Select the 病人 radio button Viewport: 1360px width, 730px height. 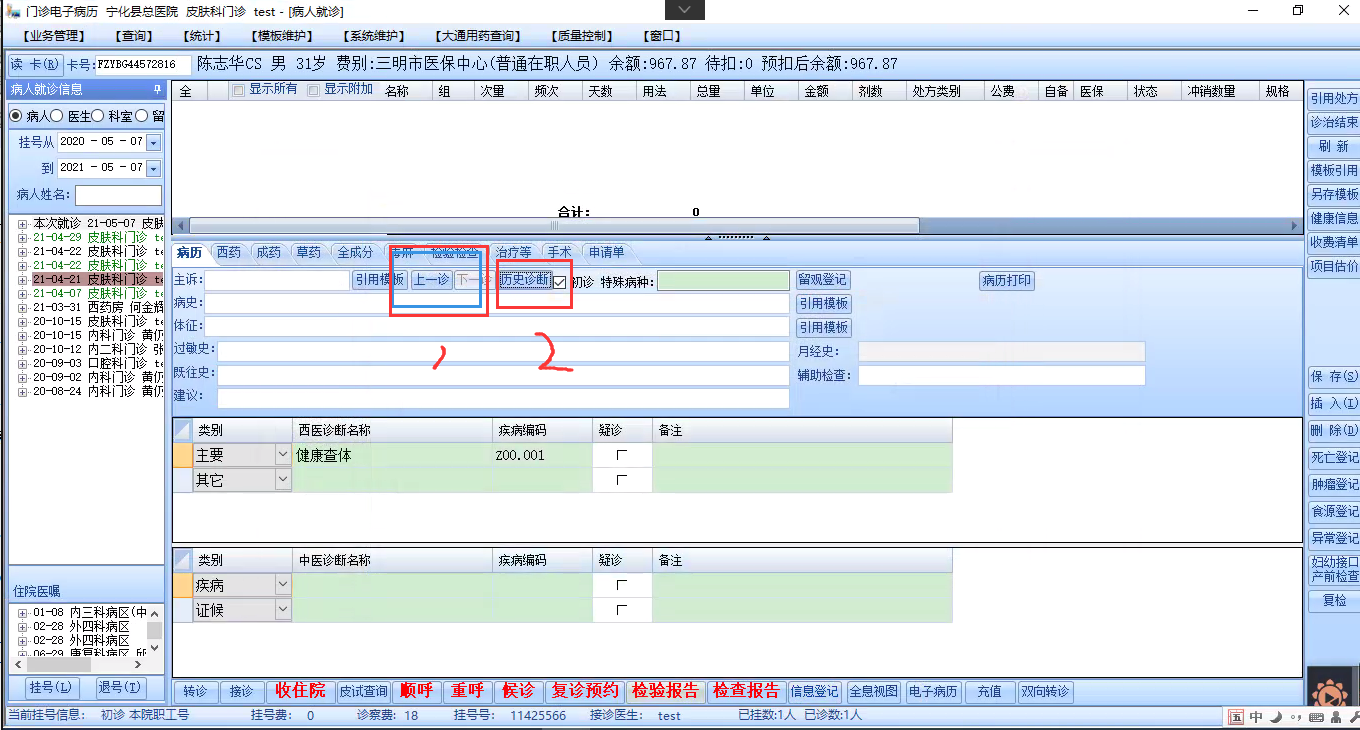point(16,116)
